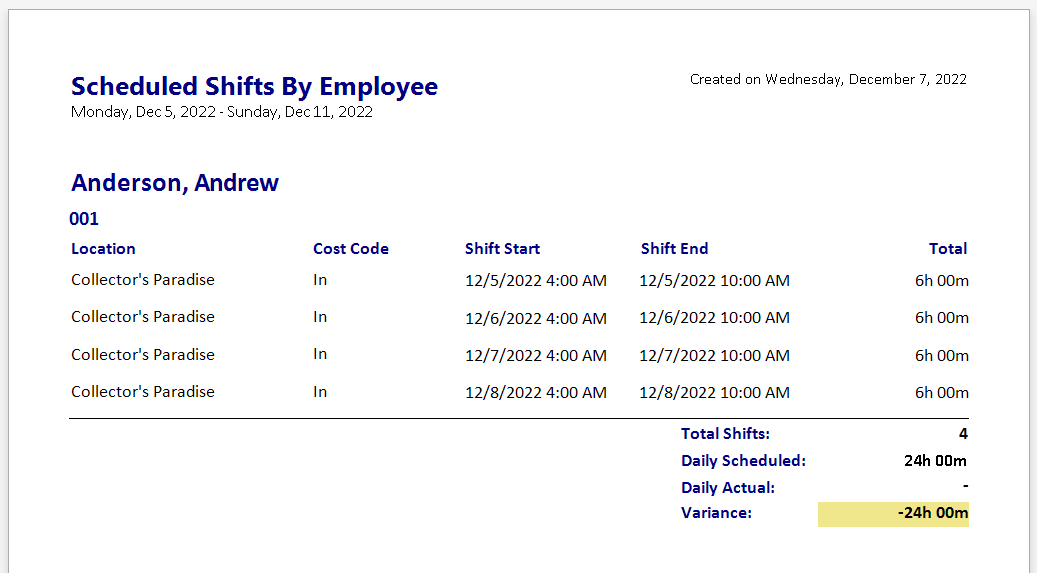Click cost code 'In' in the 12/7/2022 row

(x=320, y=354)
